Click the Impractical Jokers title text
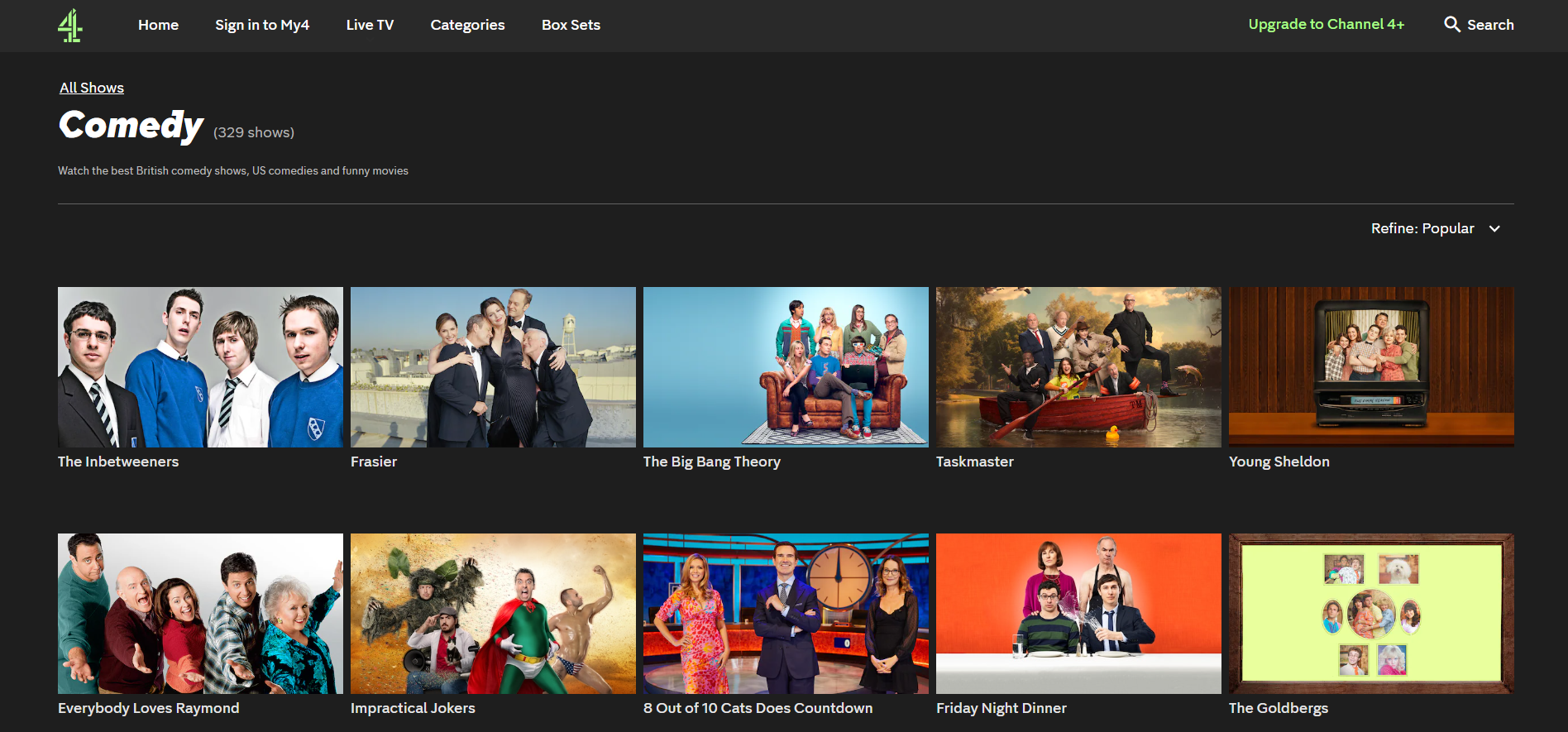Image resolution: width=1568 pixels, height=732 pixels. tap(413, 708)
